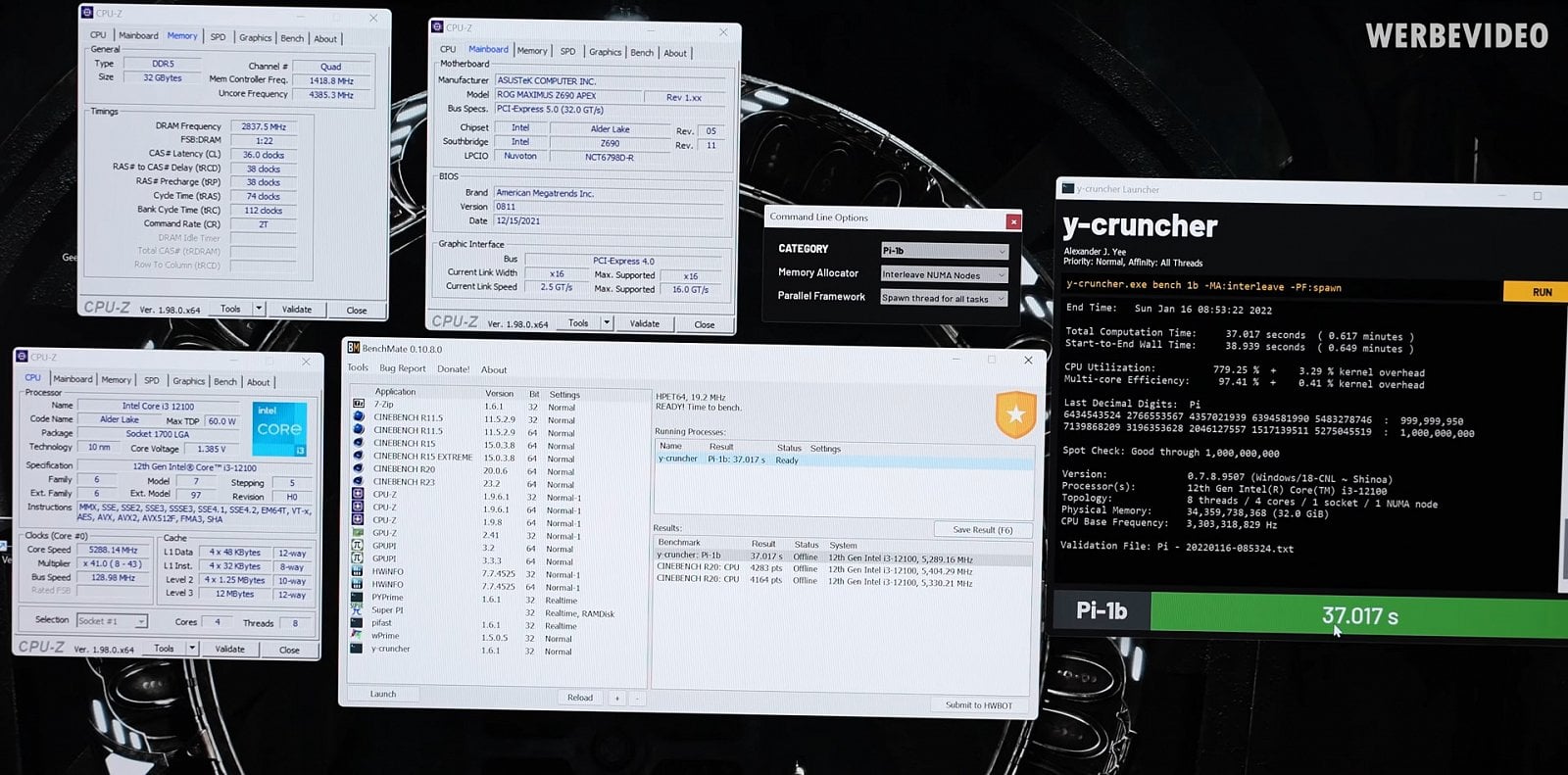The width and height of the screenshot is (1568, 775).
Task: Select the pifast icon in the application list
Action: (x=358, y=622)
